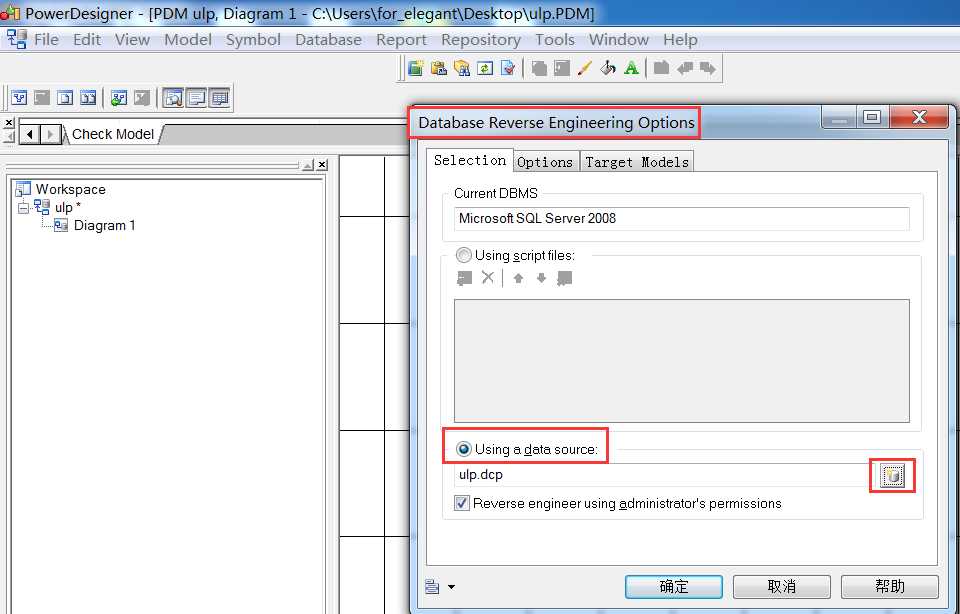Click the add script files icon
Screen dimensions: 960x614
(x=465, y=279)
